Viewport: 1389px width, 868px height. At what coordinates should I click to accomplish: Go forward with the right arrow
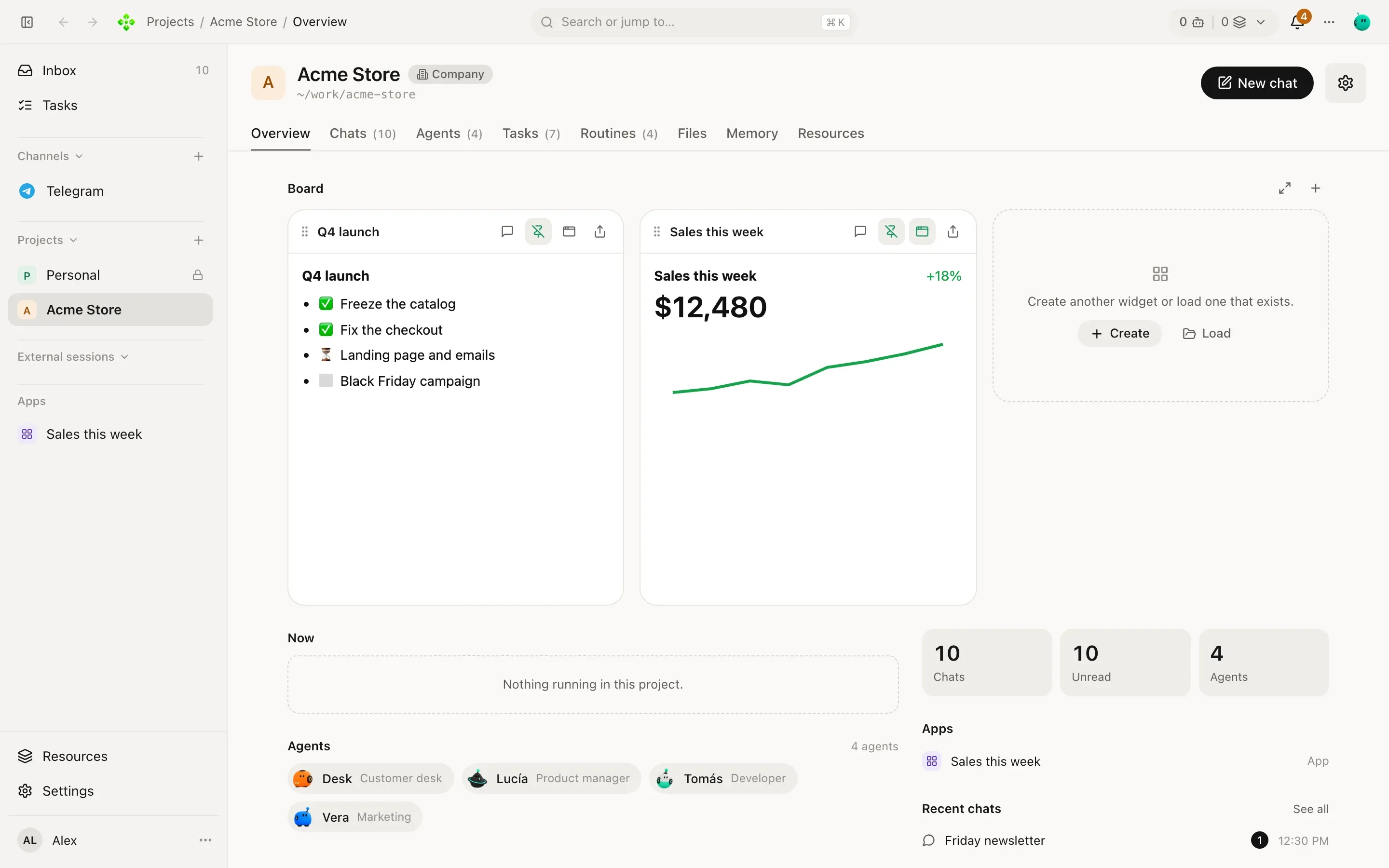93,22
